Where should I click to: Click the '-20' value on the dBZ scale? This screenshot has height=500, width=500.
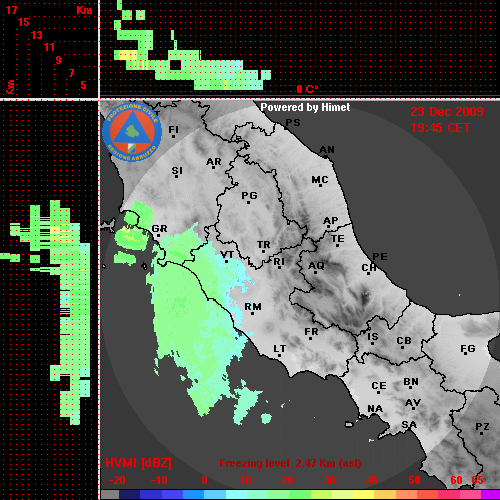pyautogui.click(x=117, y=480)
